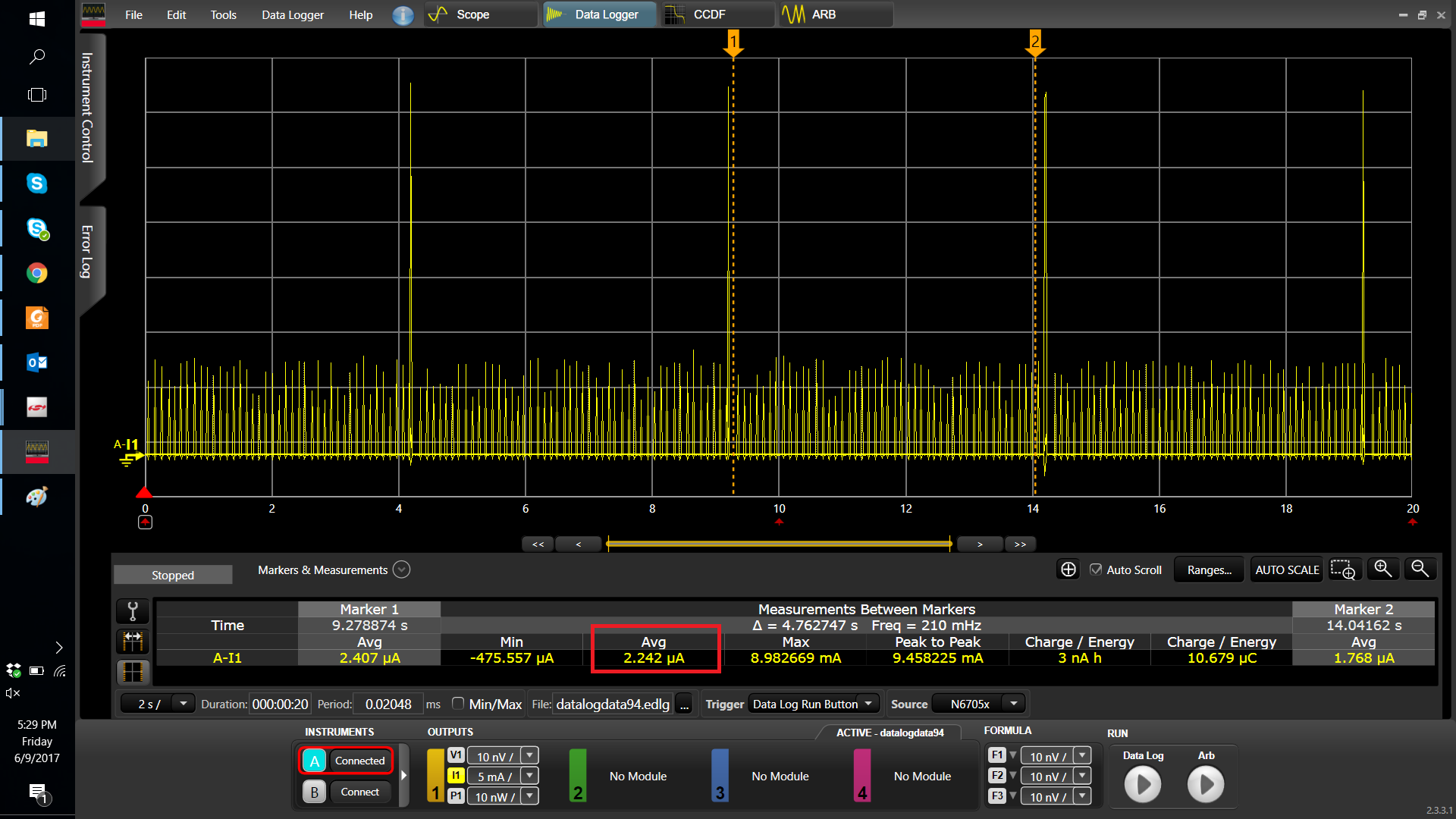Drag timeline marker 1 at 9.278874s
The image size is (1456, 819).
click(733, 42)
